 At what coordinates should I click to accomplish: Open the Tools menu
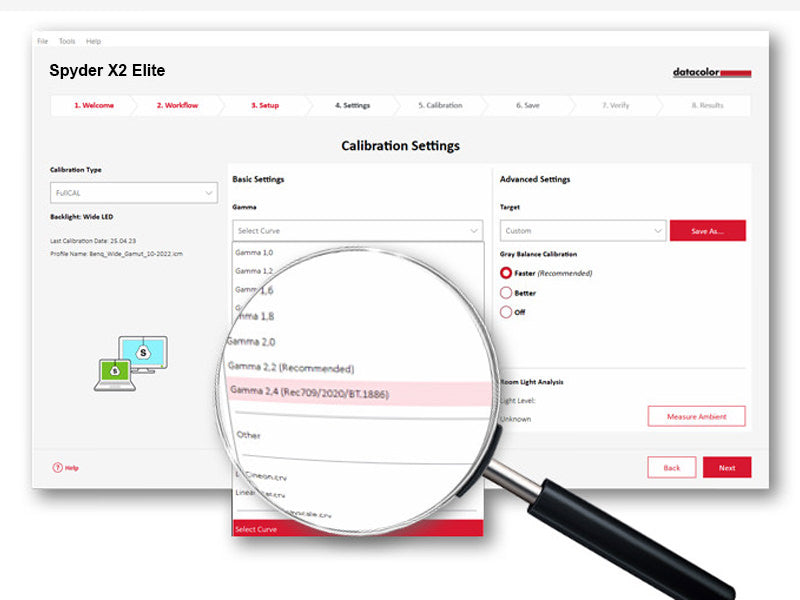[x=67, y=41]
